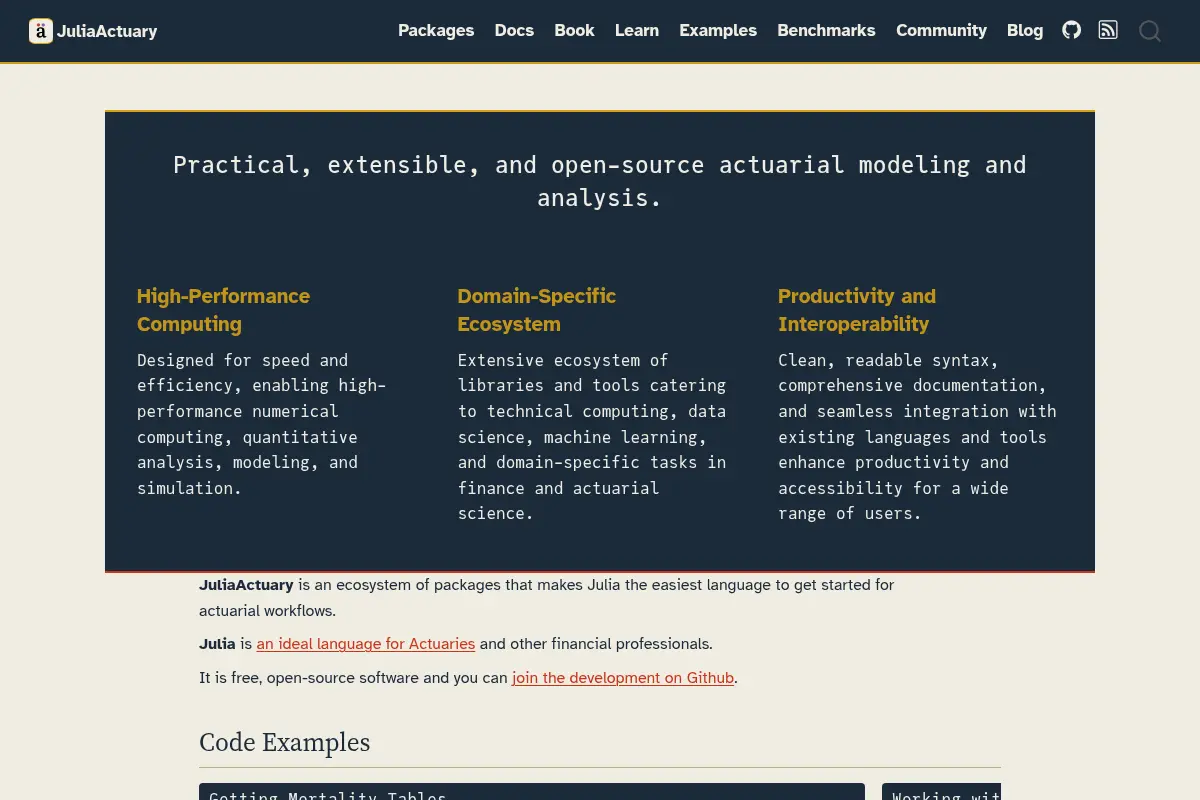View the Benchmarks page
The image size is (1200, 800).
(x=826, y=30)
